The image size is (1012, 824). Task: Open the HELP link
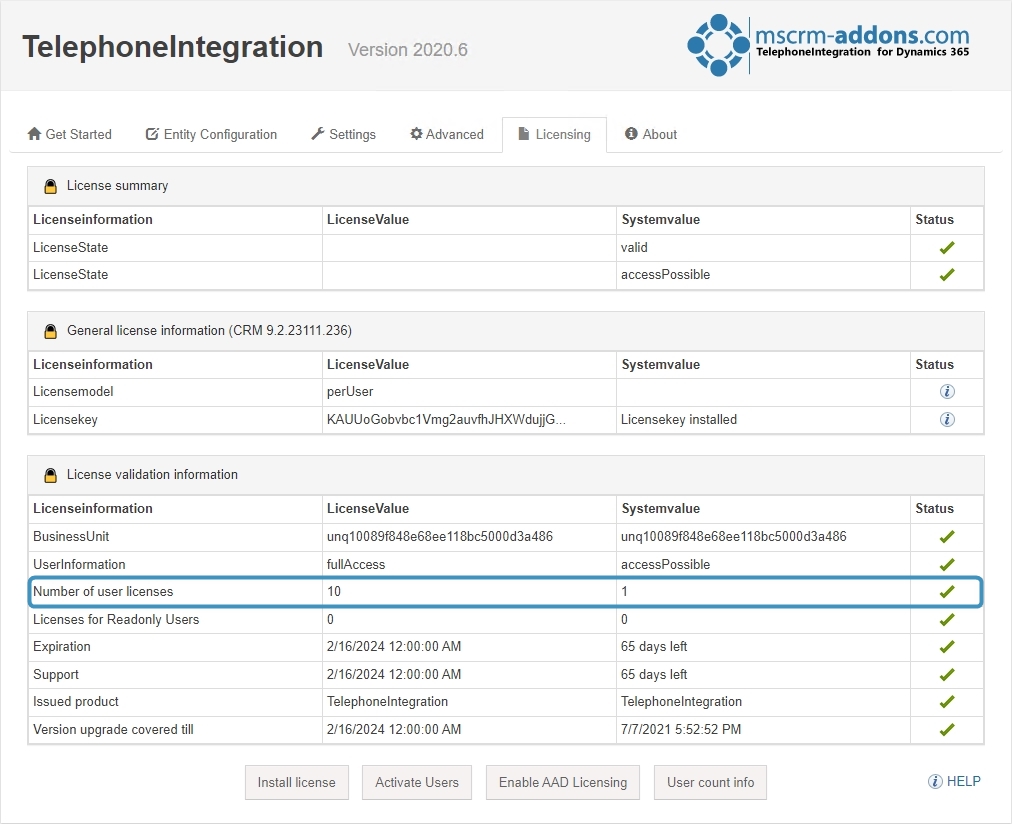point(955,781)
